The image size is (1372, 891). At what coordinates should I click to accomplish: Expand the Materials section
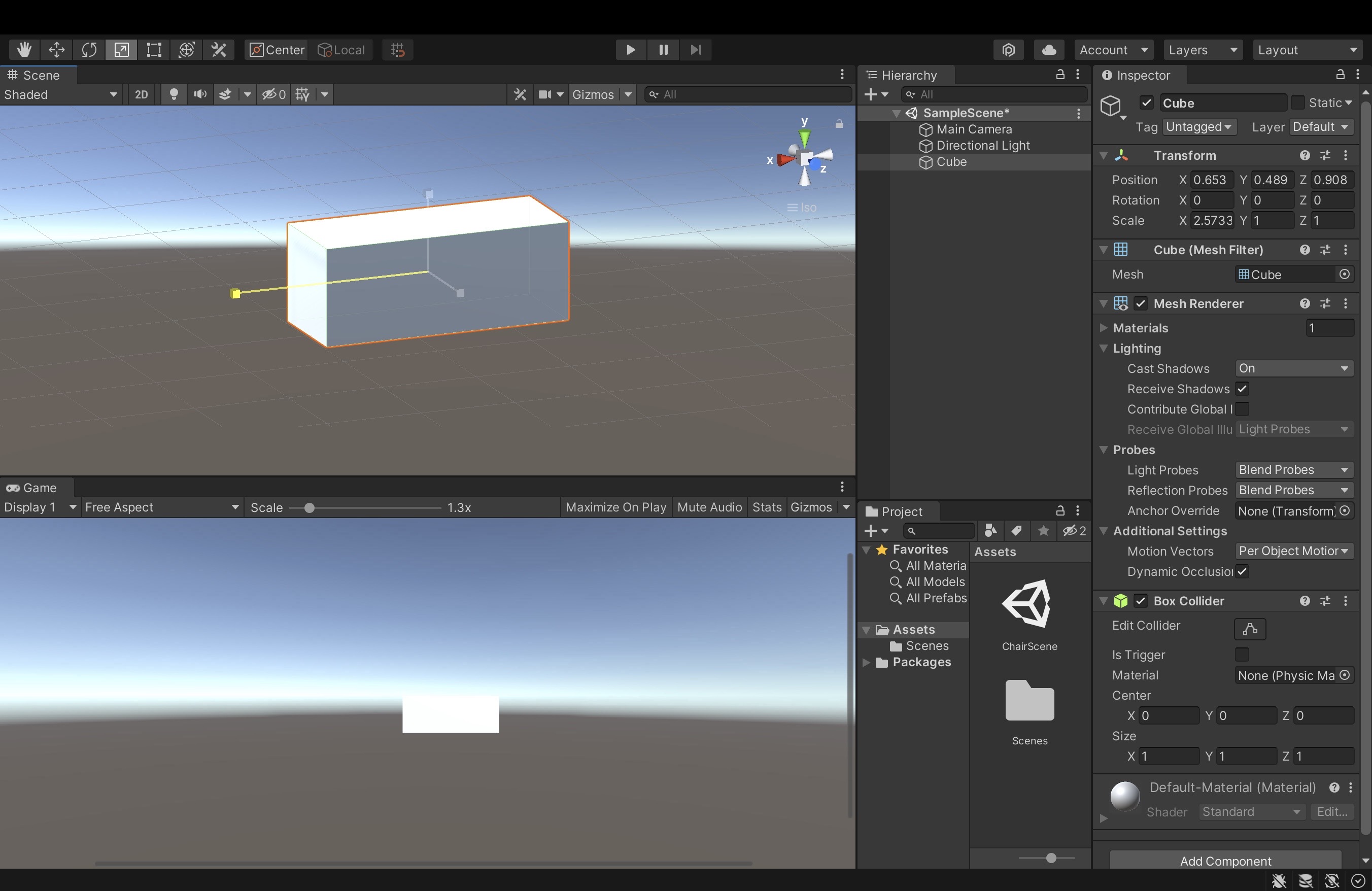coord(1104,328)
